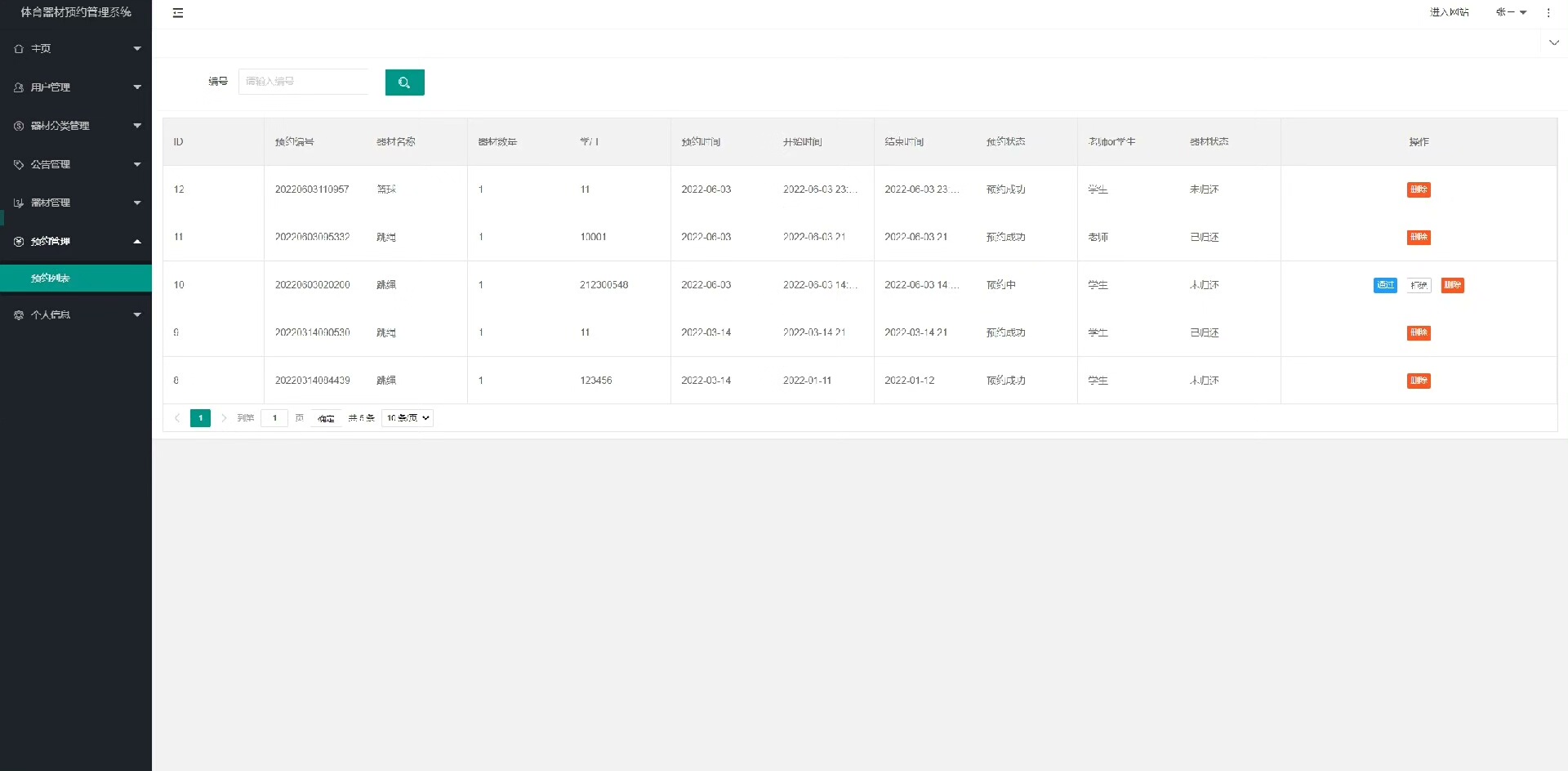This screenshot has height=771, width=1568.
Task: Open the 10条/页 page size dropdown
Action: (x=408, y=418)
